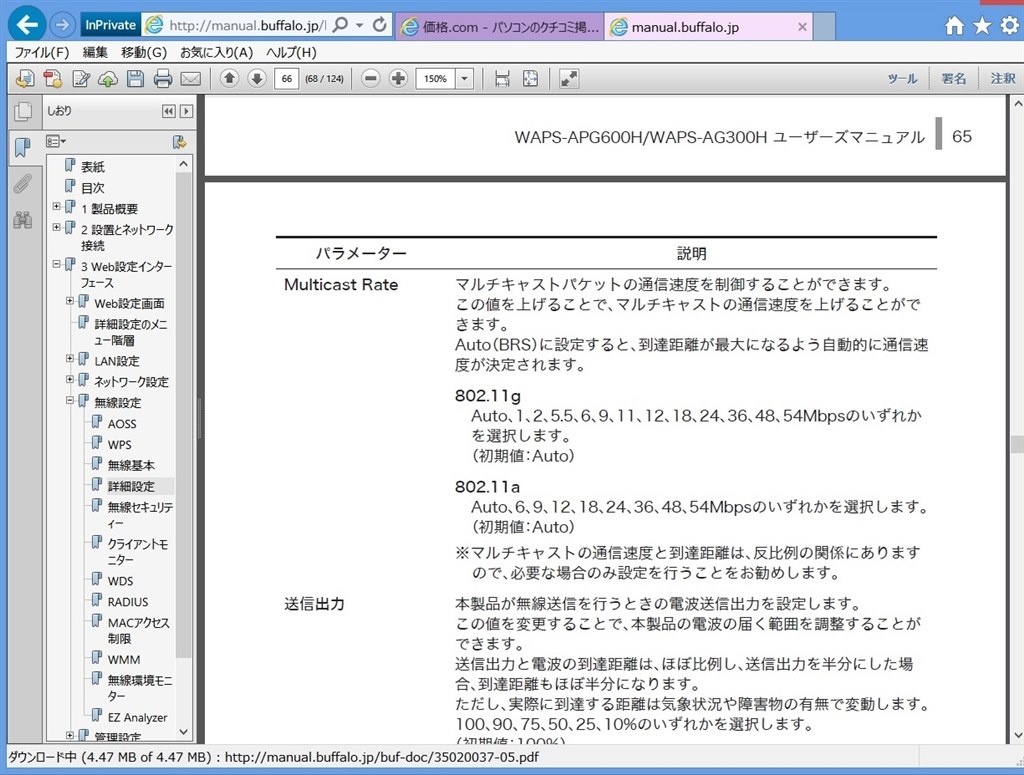Open the ファイル(F) menu
The width and height of the screenshot is (1024, 775).
click(42, 52)
